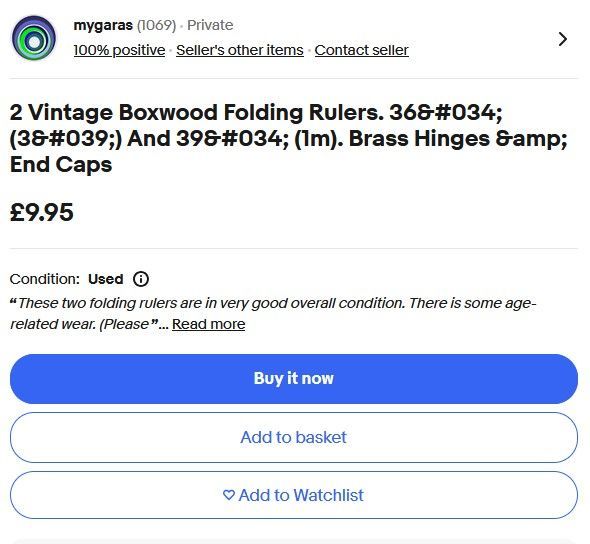590x544 pixels.
Task: Click the heart icon on Watchlist button
Action: coord(229,495)
